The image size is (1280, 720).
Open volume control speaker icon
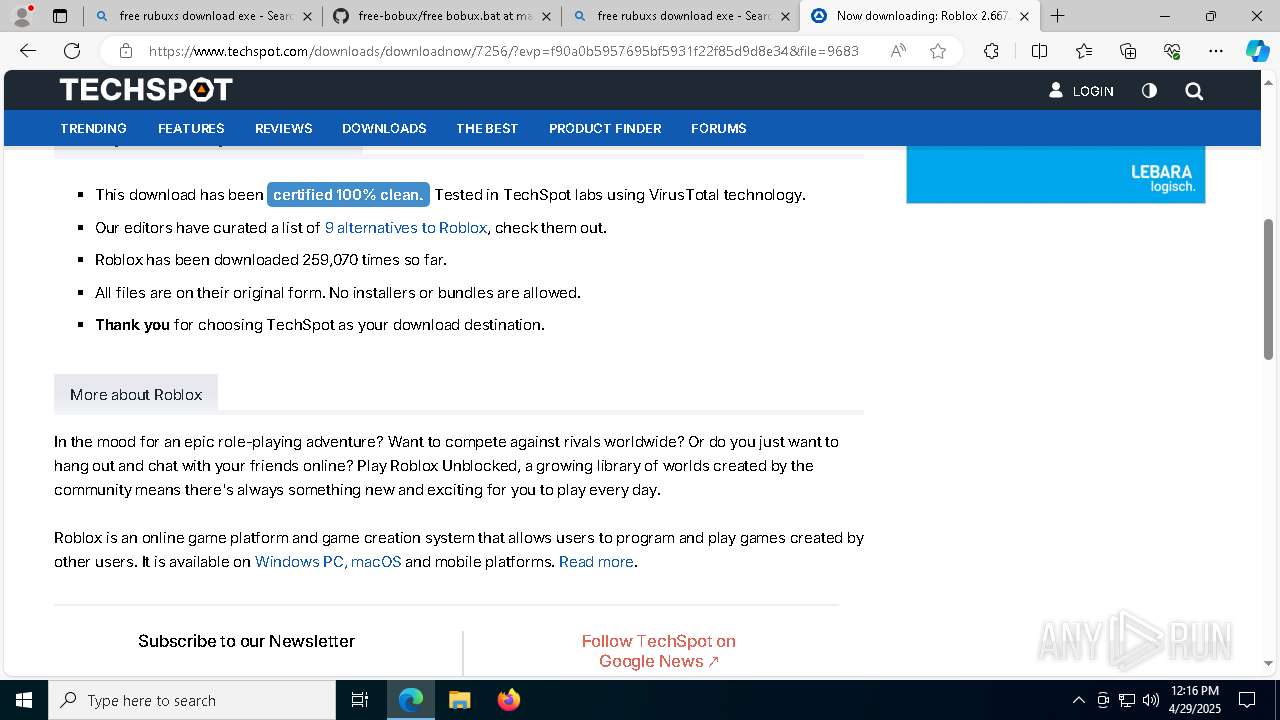coord(1151,700)
